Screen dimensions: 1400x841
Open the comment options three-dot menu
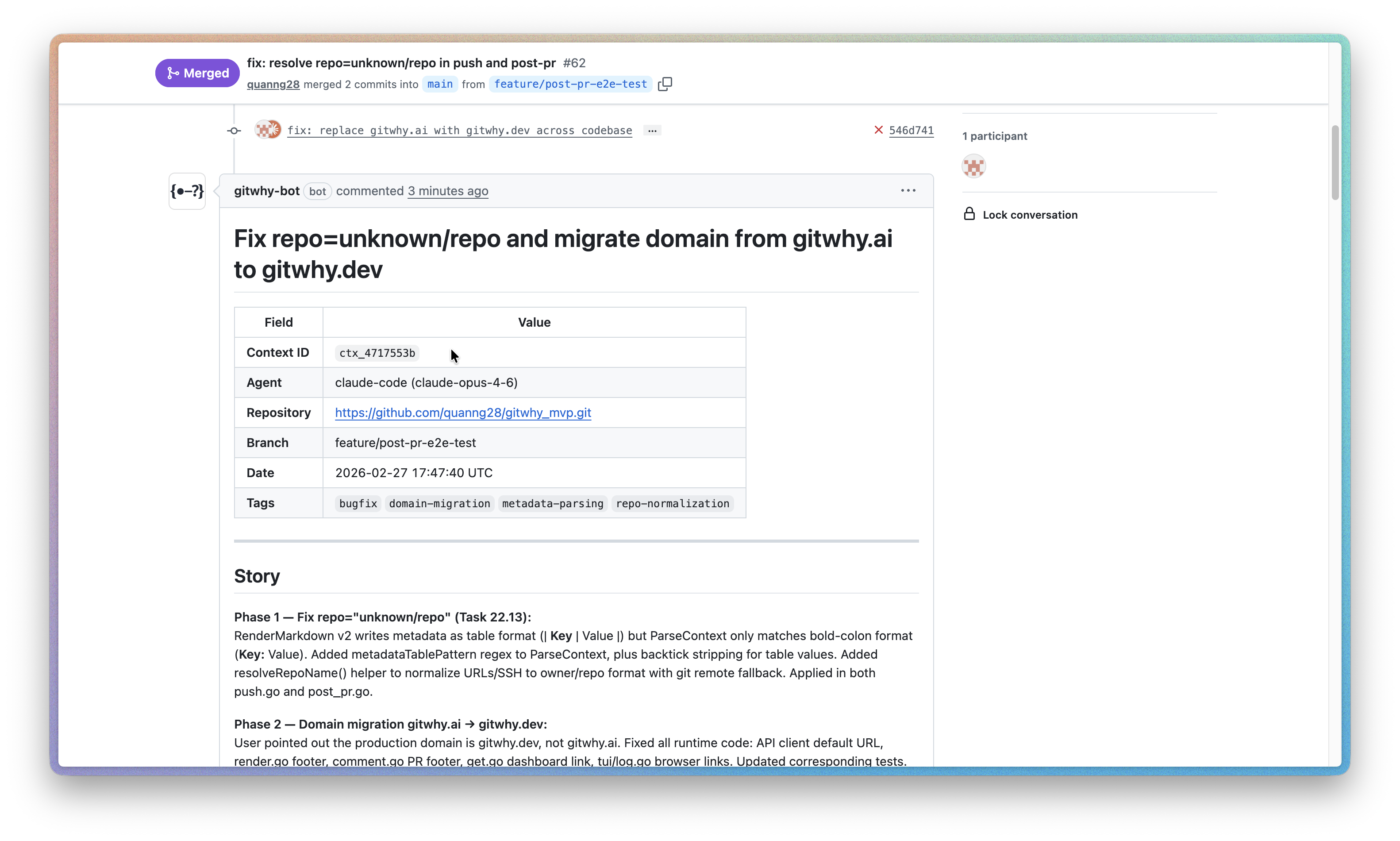coord(908,190)
